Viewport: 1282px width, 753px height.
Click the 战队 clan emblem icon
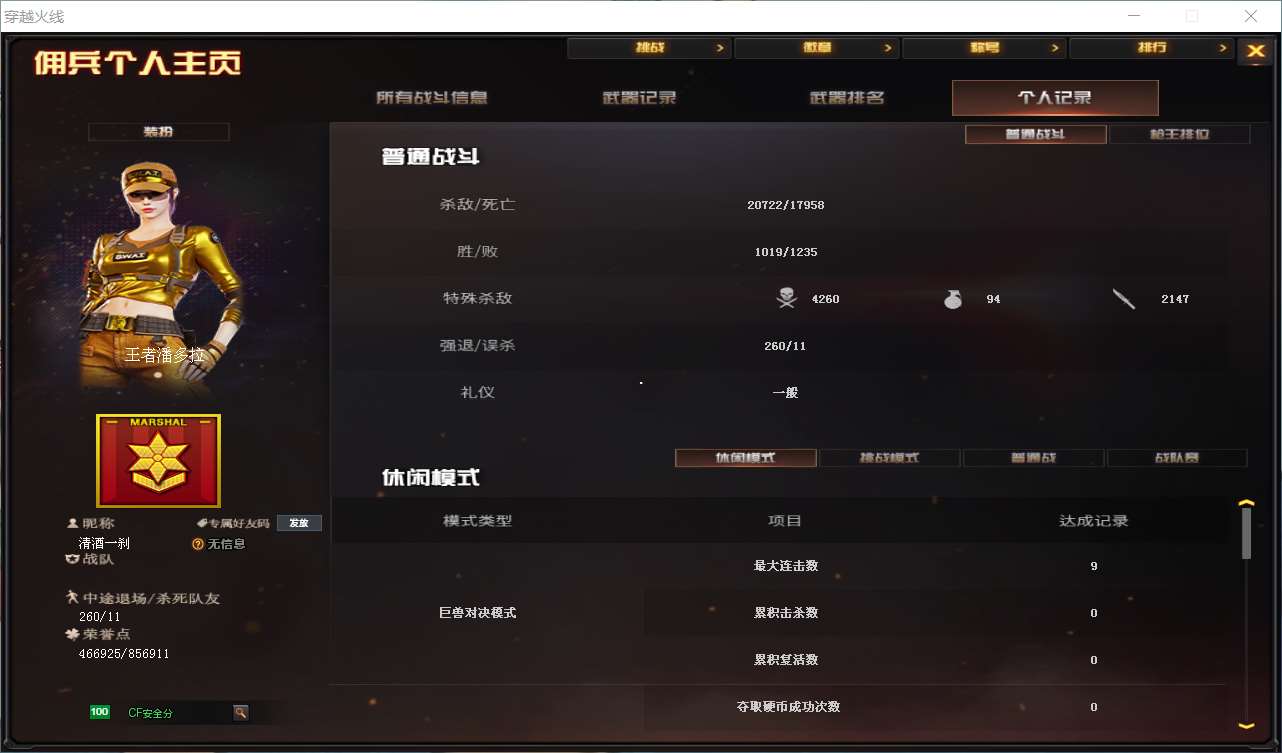click(x=71, y=560)
